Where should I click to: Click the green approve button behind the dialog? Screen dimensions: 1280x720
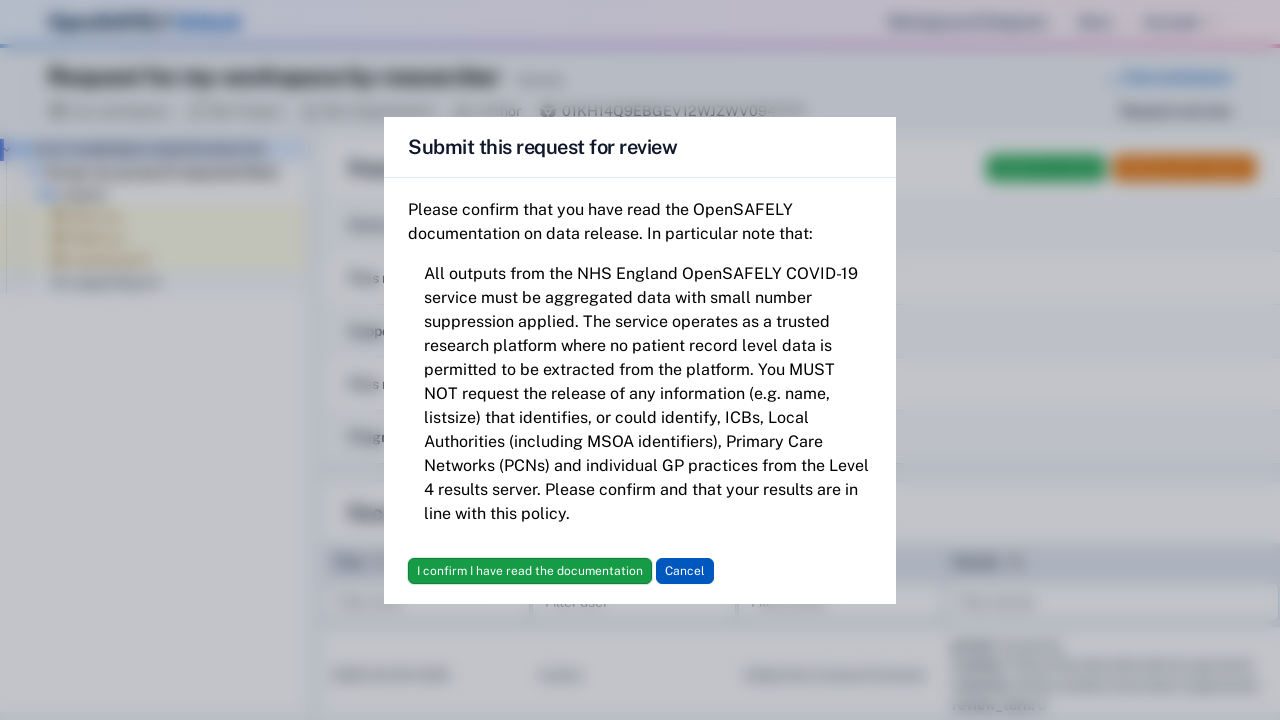coord(1046,168)
